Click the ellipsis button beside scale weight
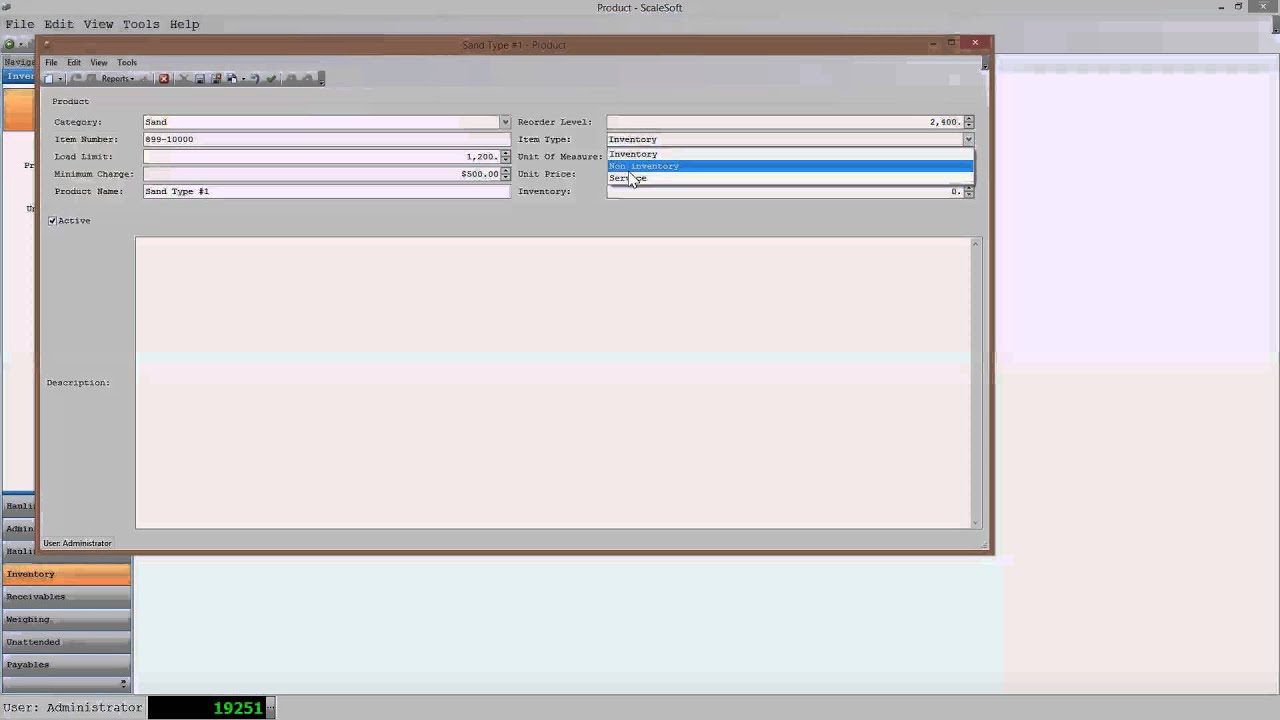1280x720 pixels. point(270,708)
